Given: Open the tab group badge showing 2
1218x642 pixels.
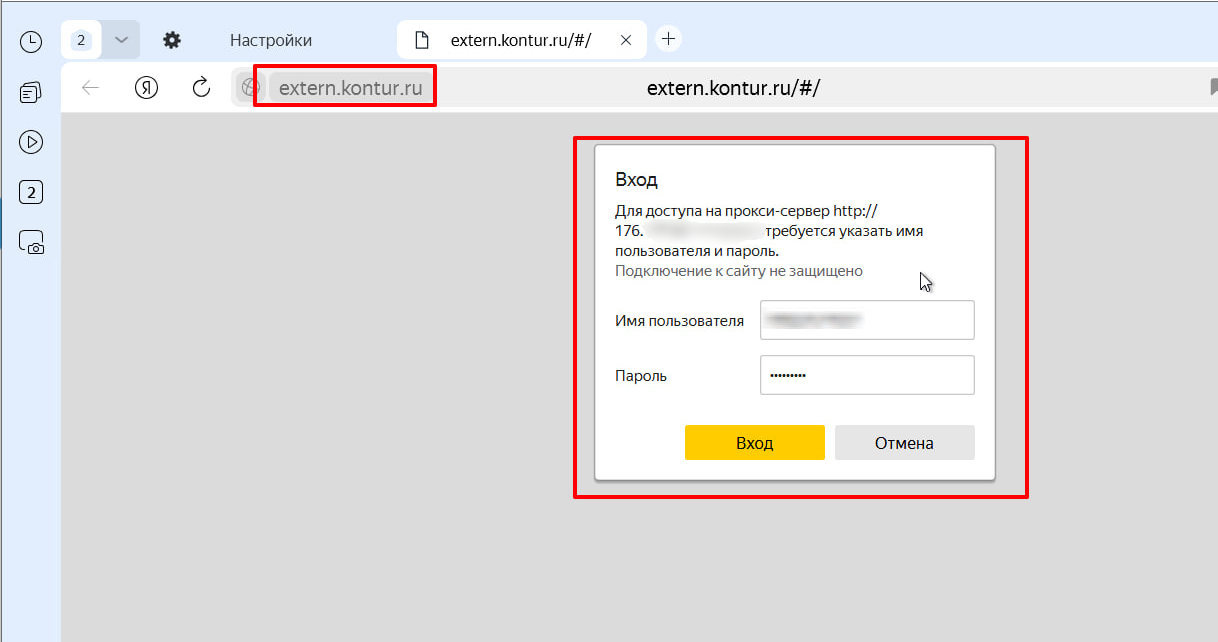Looking at the screenshot, I should coord(82,40).
